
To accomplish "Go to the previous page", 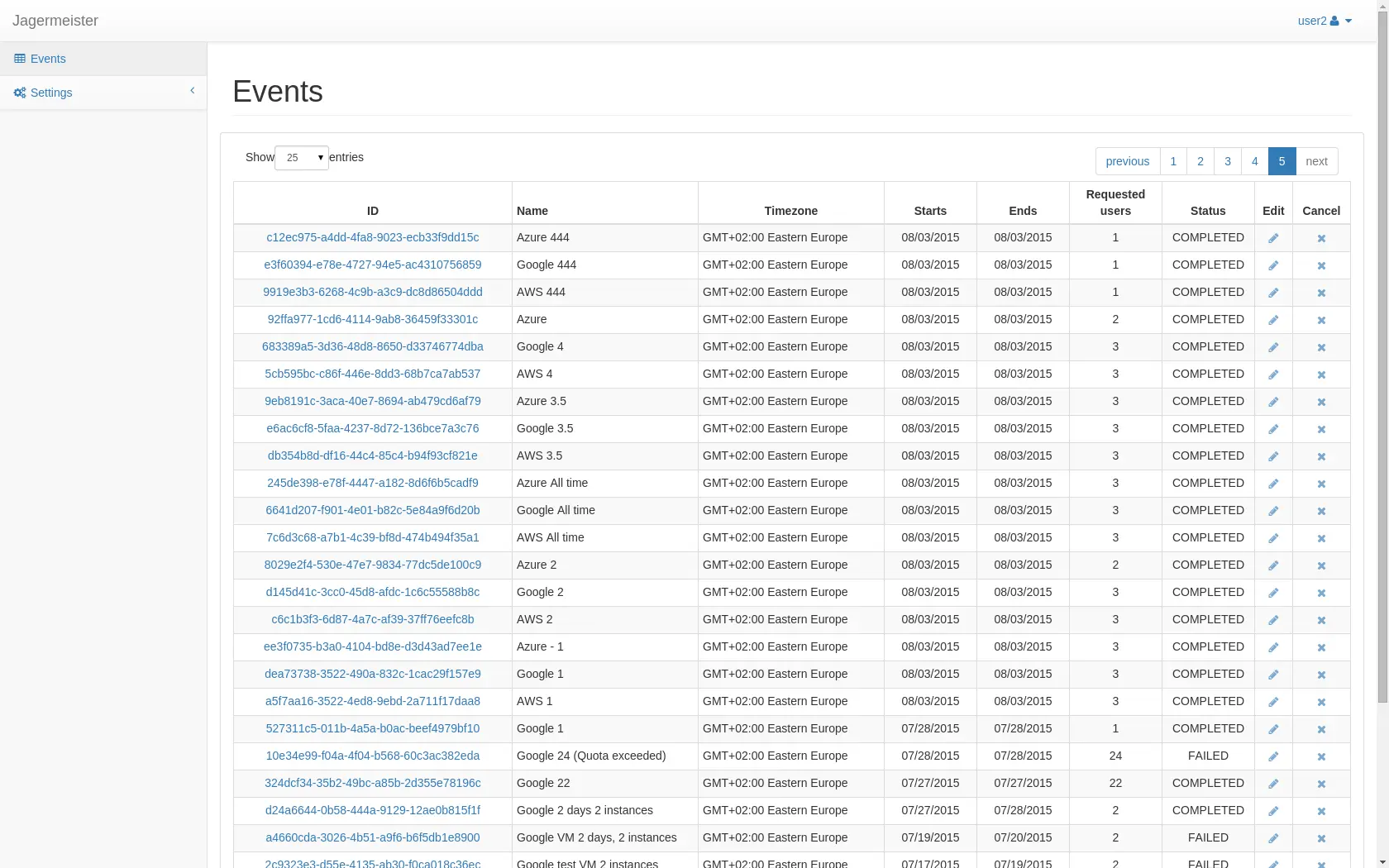I will pos(1127,161).
